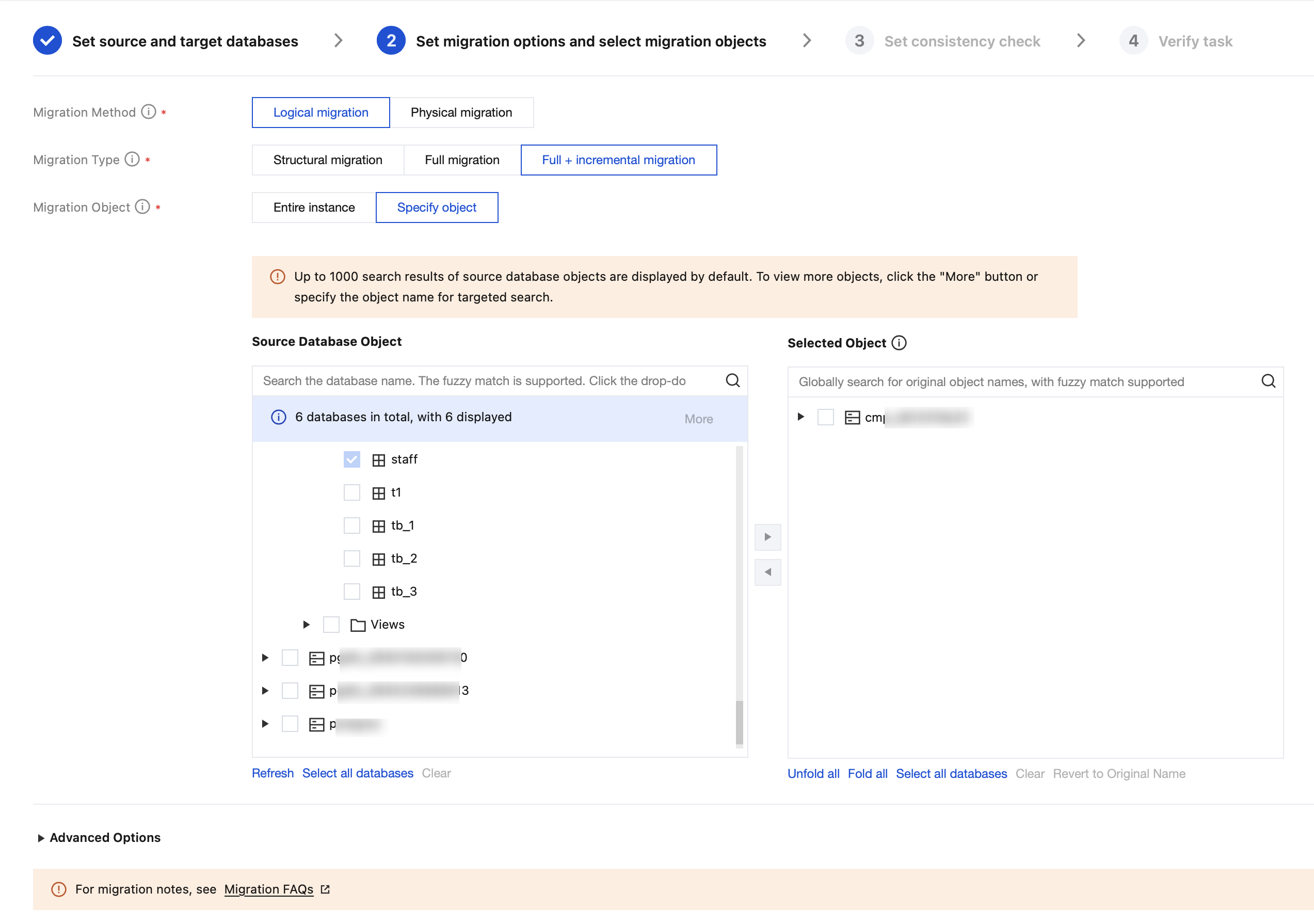Select the Physical migration option

[461, 112]
